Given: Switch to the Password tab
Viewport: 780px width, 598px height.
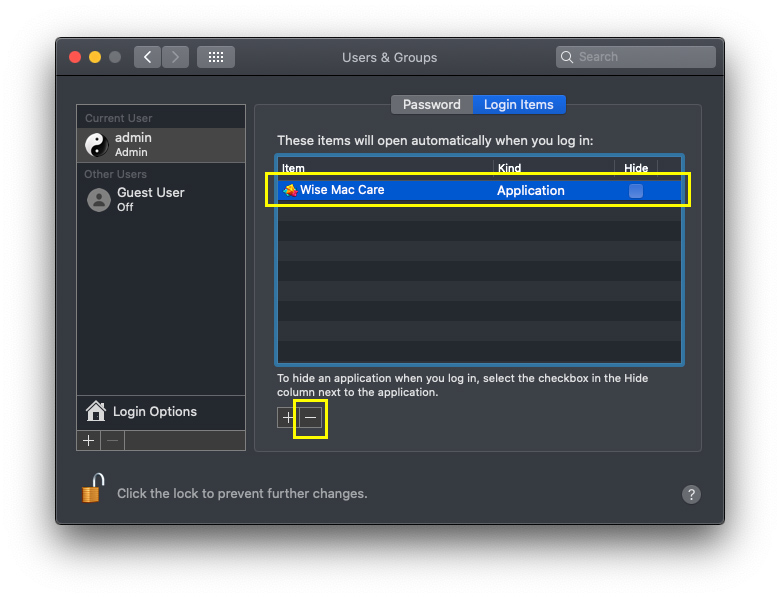Looking at the screenshot, I should pos(432,104).
